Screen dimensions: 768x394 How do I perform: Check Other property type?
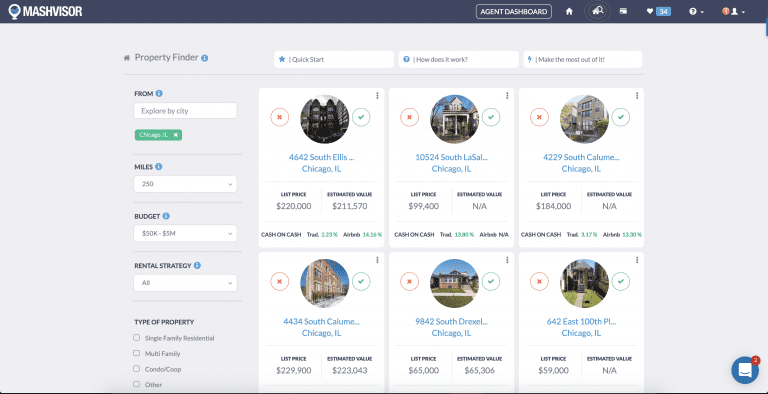click(137, 384)
